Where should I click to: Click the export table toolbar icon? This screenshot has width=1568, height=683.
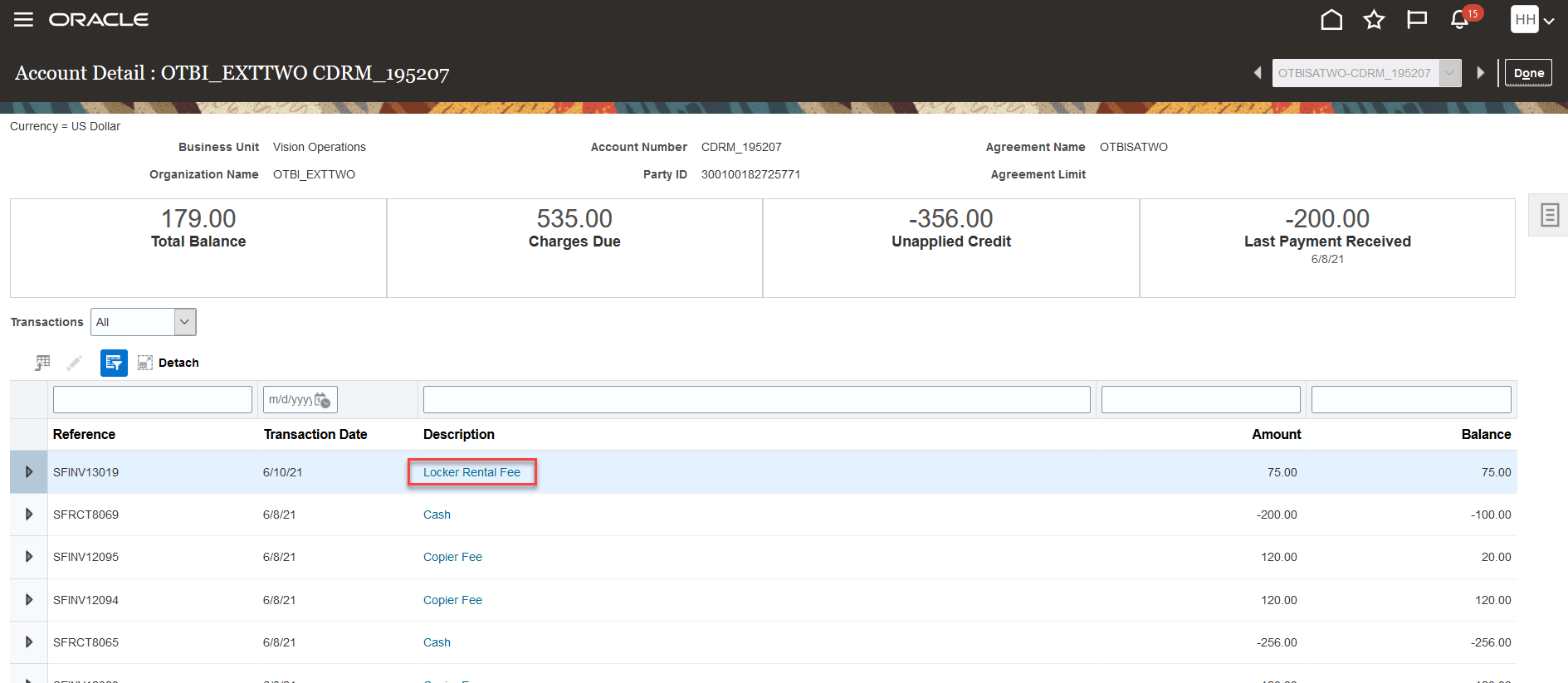pyautogui.click(x=42, y=363)
